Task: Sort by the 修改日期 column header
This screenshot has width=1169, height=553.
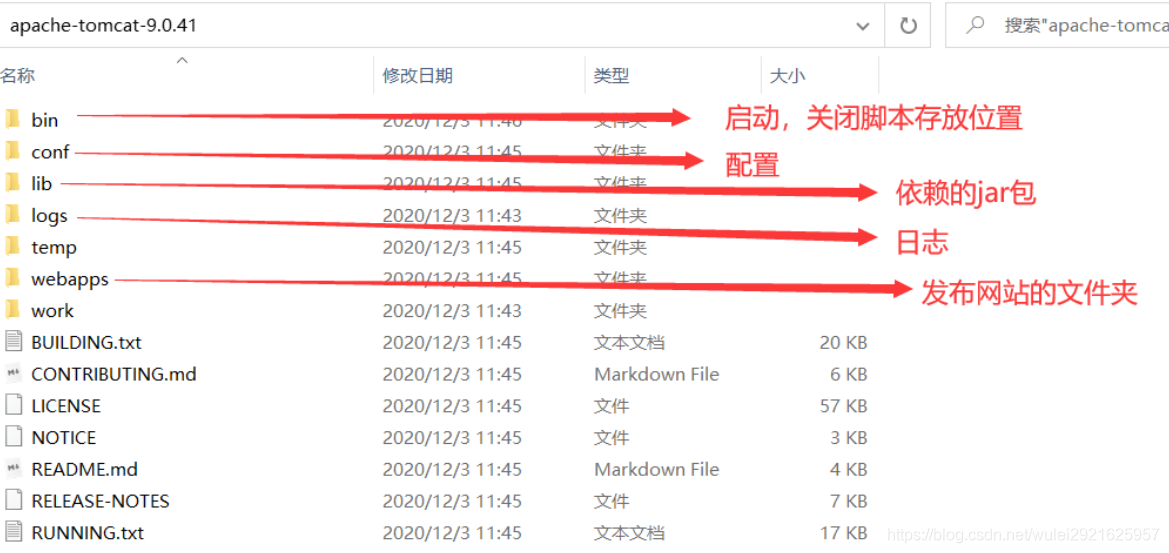Action: click(x=418, y=75)
